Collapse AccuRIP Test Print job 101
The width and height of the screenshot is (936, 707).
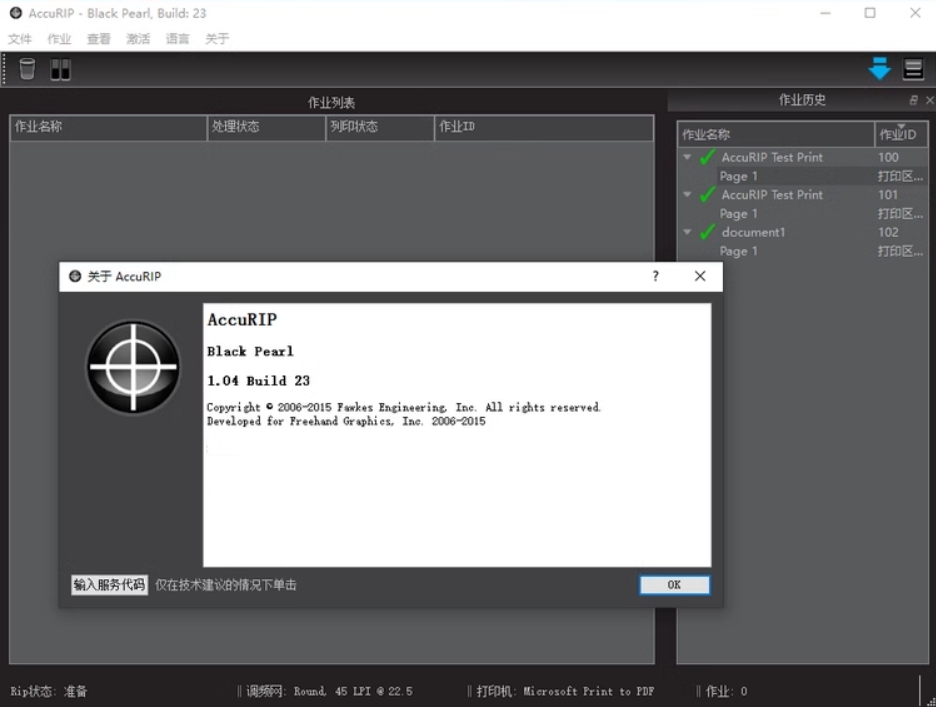pos(687,195)
